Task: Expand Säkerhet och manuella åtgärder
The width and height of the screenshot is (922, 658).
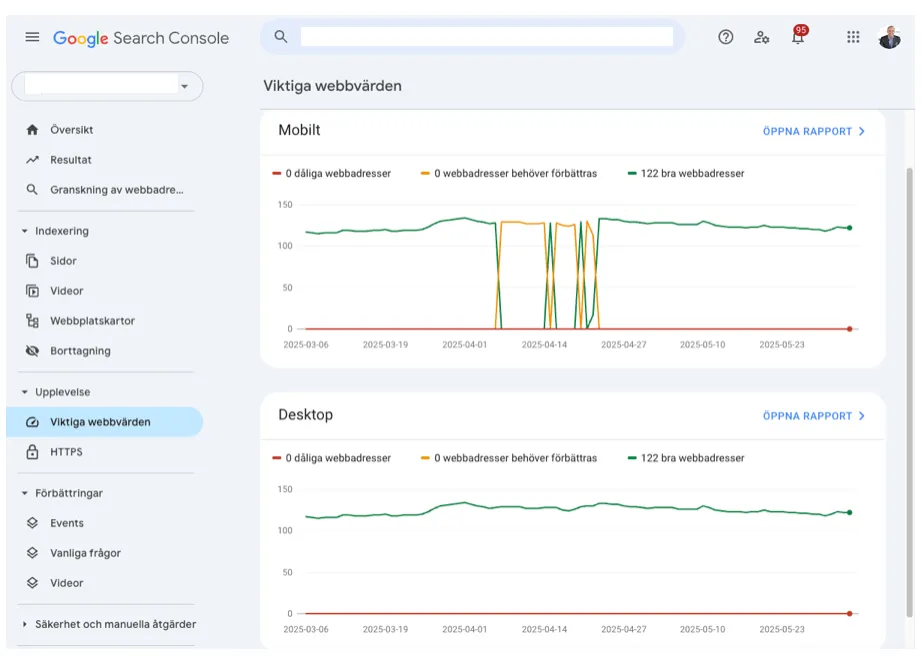Action: click(x=25, y=624)
